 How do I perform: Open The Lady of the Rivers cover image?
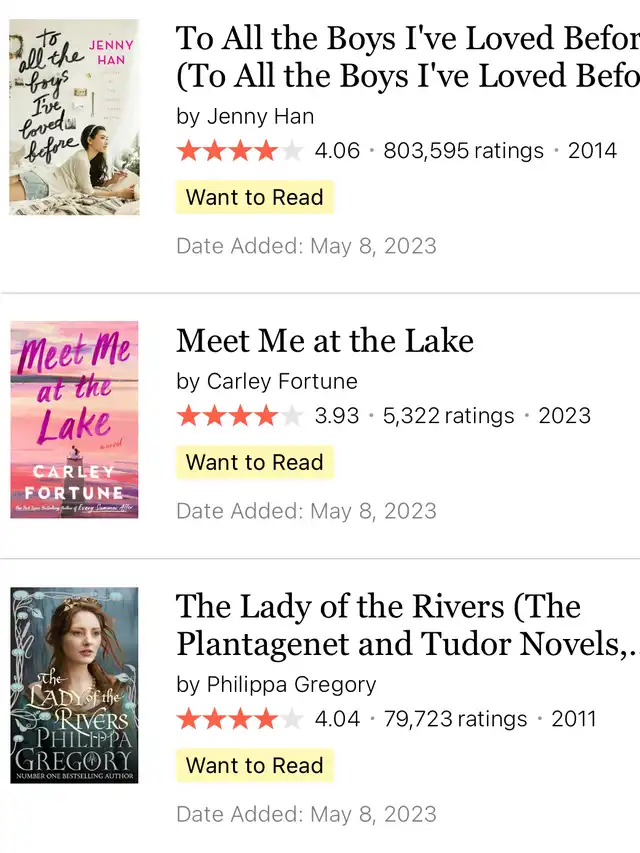coord(74,685)
